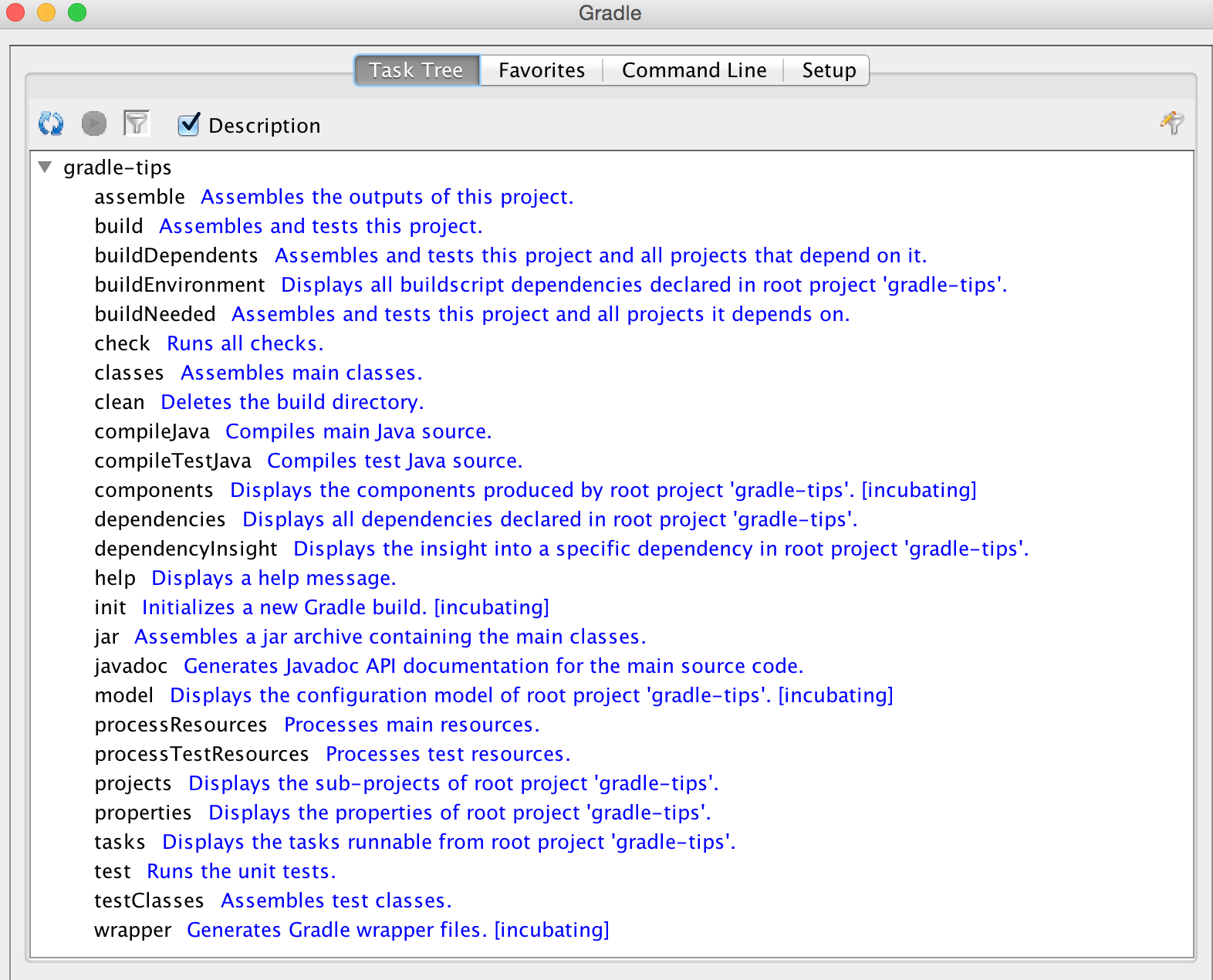Open the task filter icon
The width and height of the screenshot is (1213, 980).
(137, 123)
